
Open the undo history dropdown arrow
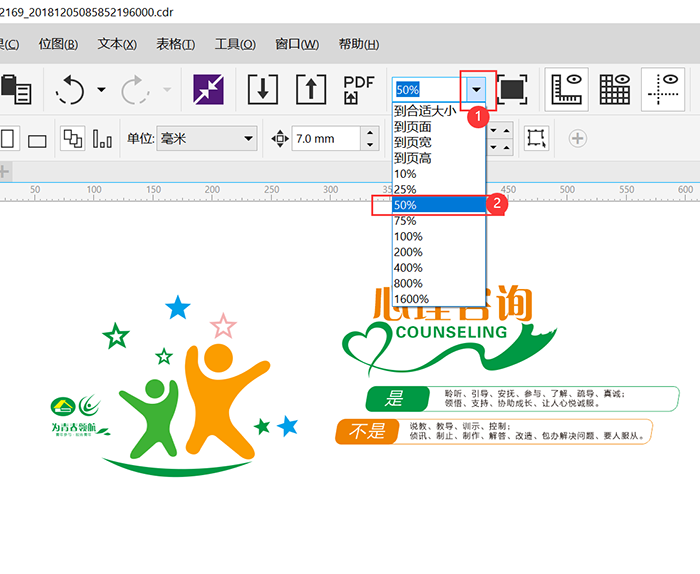point(102,90)
